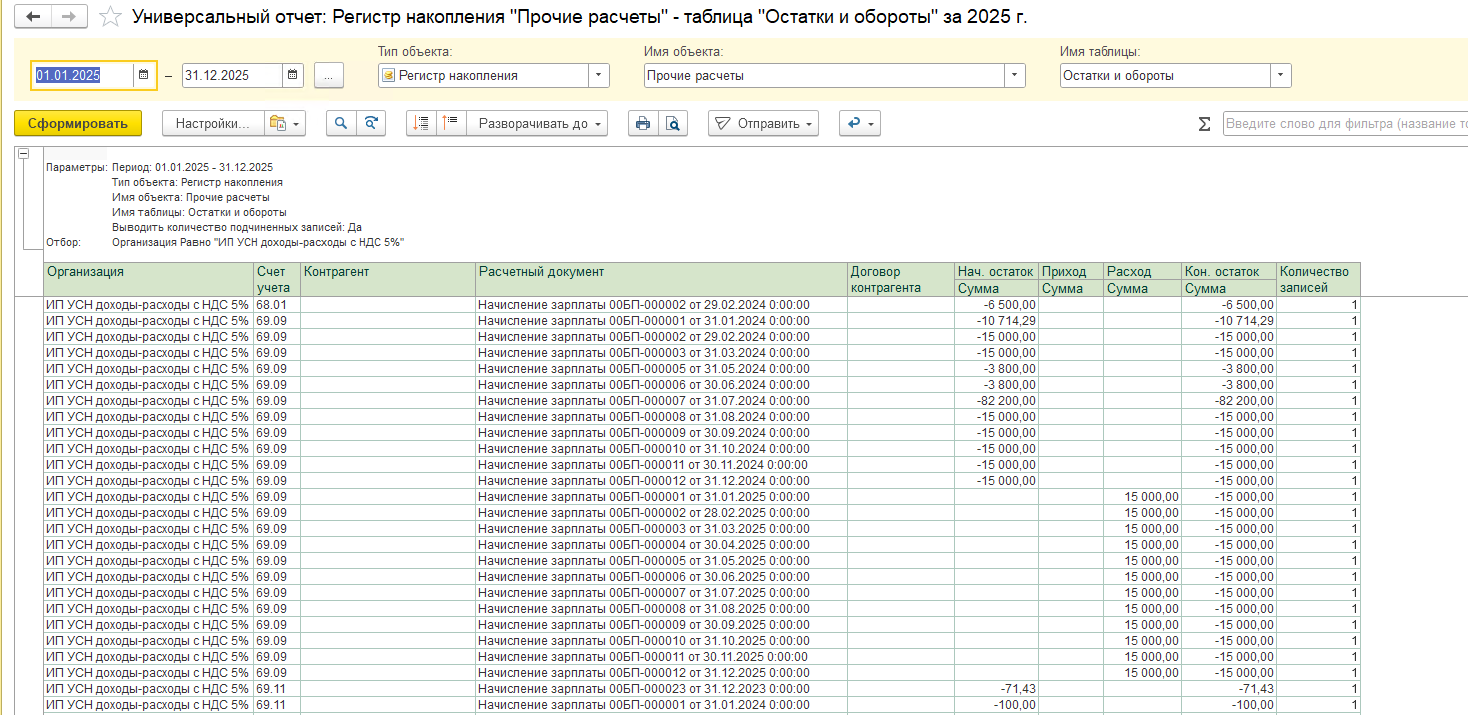The height and width of the screenshot is (715, 1468).
Task: Select document 00БП-000004 от 30.04.2025
Action: [x=661, y=545]
